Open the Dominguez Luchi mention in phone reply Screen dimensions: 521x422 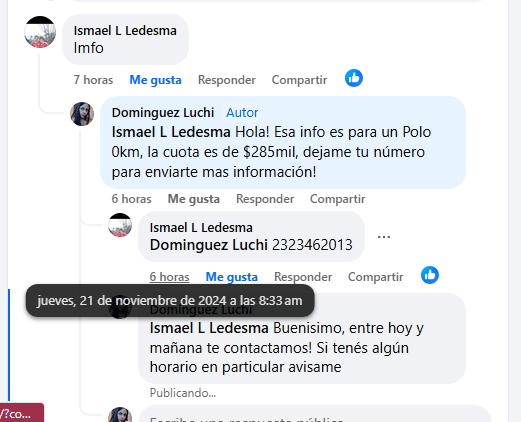tap(209, 245)
